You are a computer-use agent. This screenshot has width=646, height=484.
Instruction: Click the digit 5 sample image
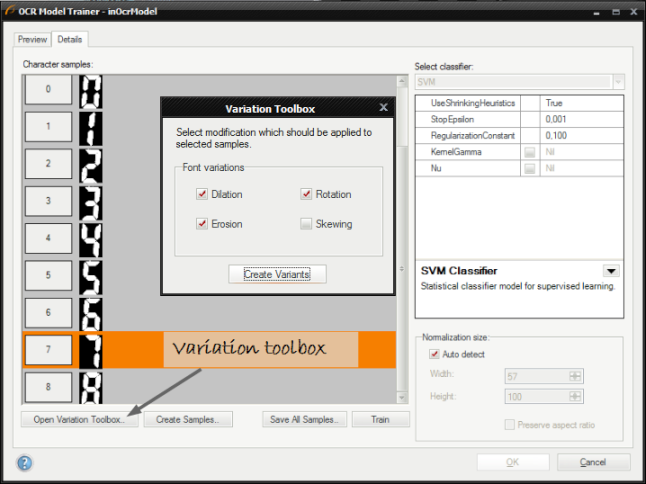92,274
